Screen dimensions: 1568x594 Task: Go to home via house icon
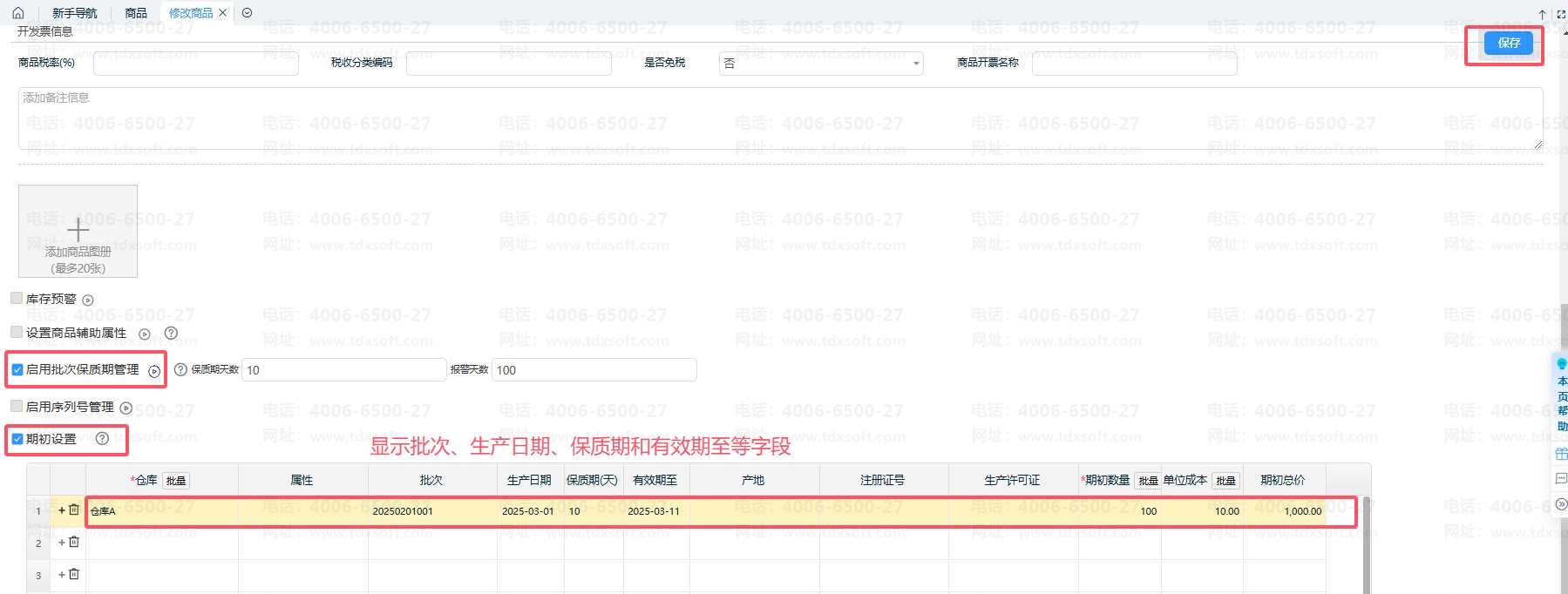(18, 13)
